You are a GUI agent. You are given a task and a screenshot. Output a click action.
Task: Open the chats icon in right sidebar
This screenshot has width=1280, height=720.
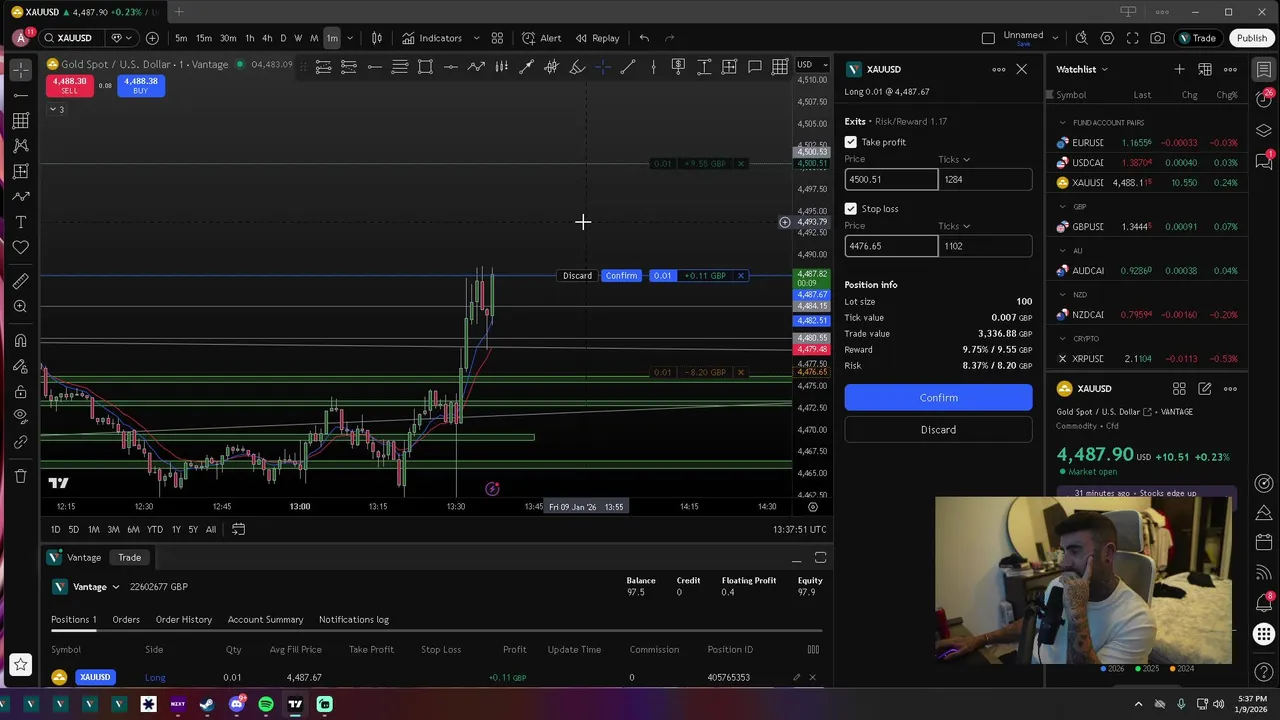tap(1264, 160)
